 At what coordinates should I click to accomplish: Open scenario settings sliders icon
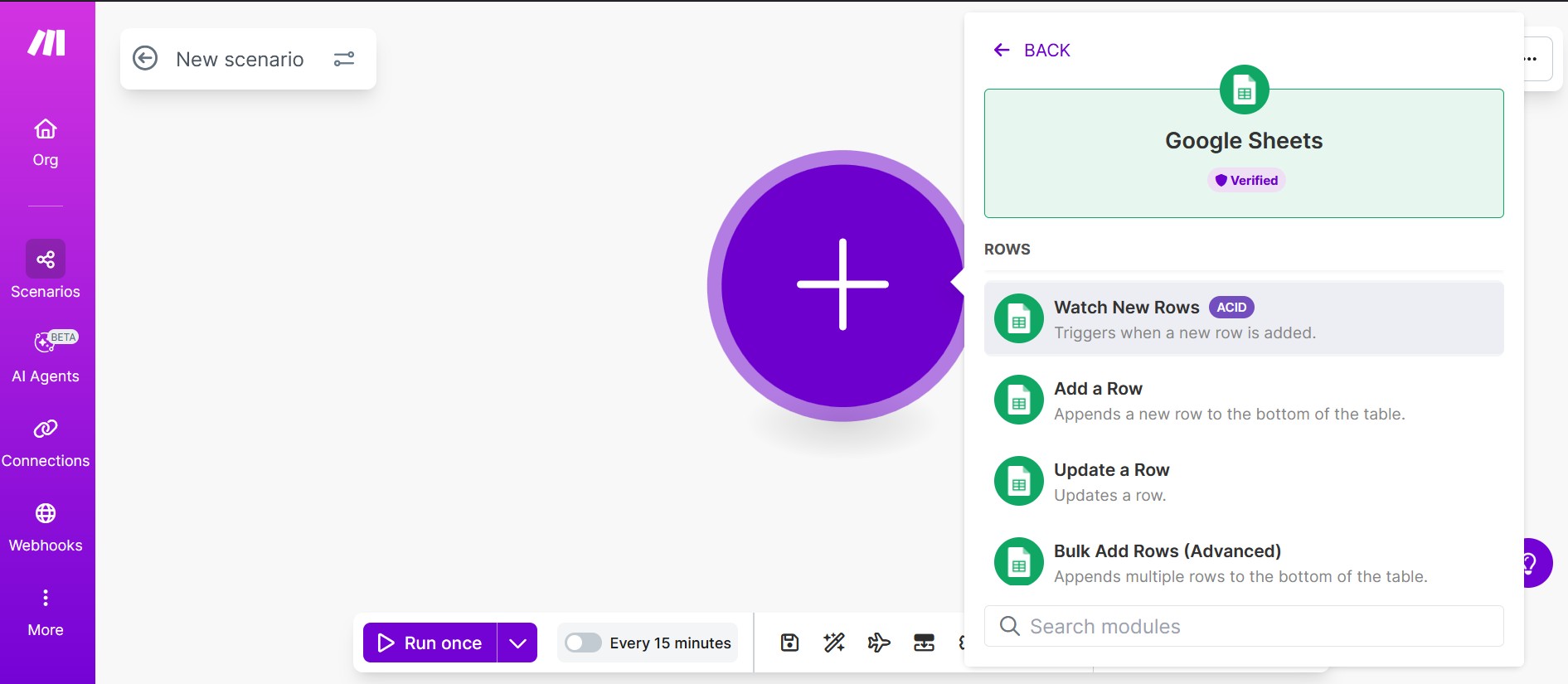[x=344, y=59]
